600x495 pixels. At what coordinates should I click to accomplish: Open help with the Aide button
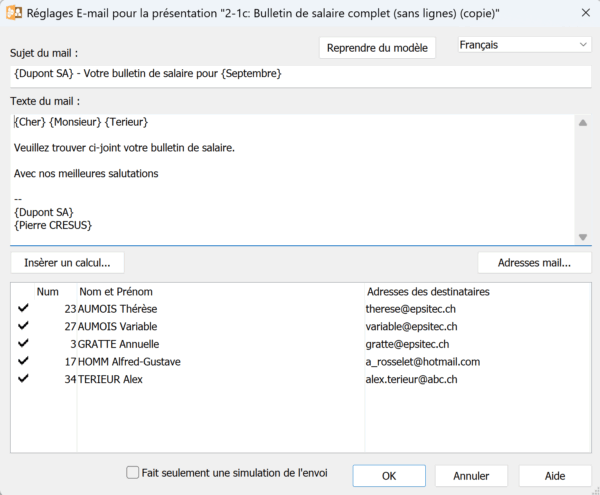[x=554, y=475]
